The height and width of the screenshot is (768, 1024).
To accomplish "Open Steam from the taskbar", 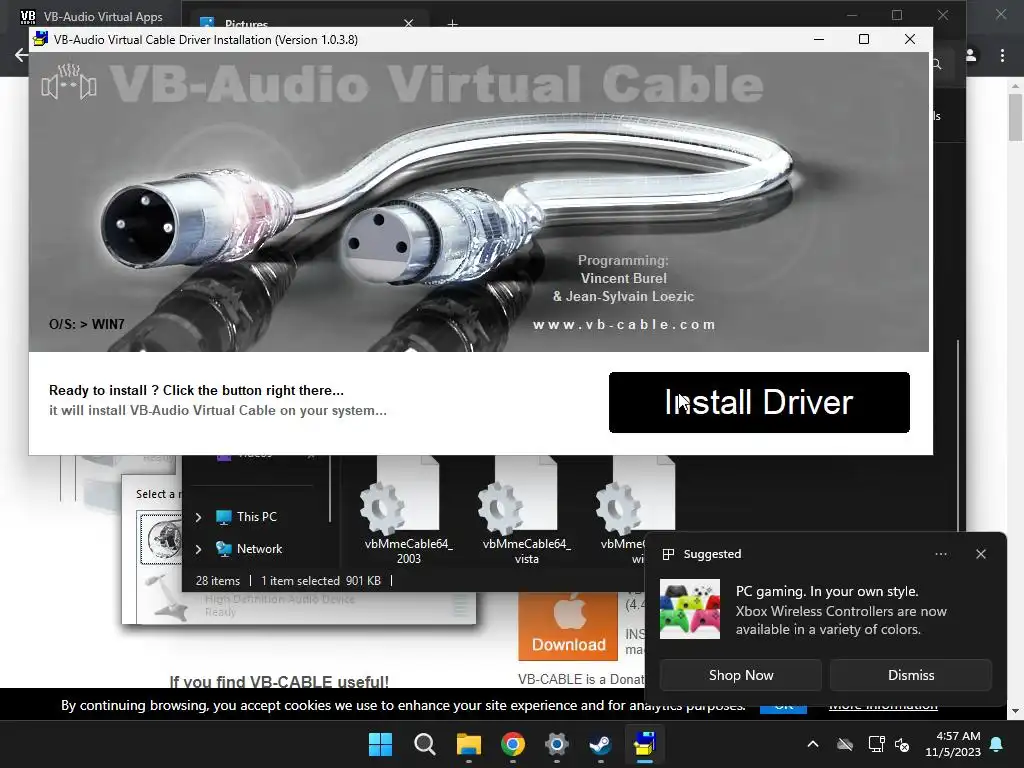I will 600,744.
